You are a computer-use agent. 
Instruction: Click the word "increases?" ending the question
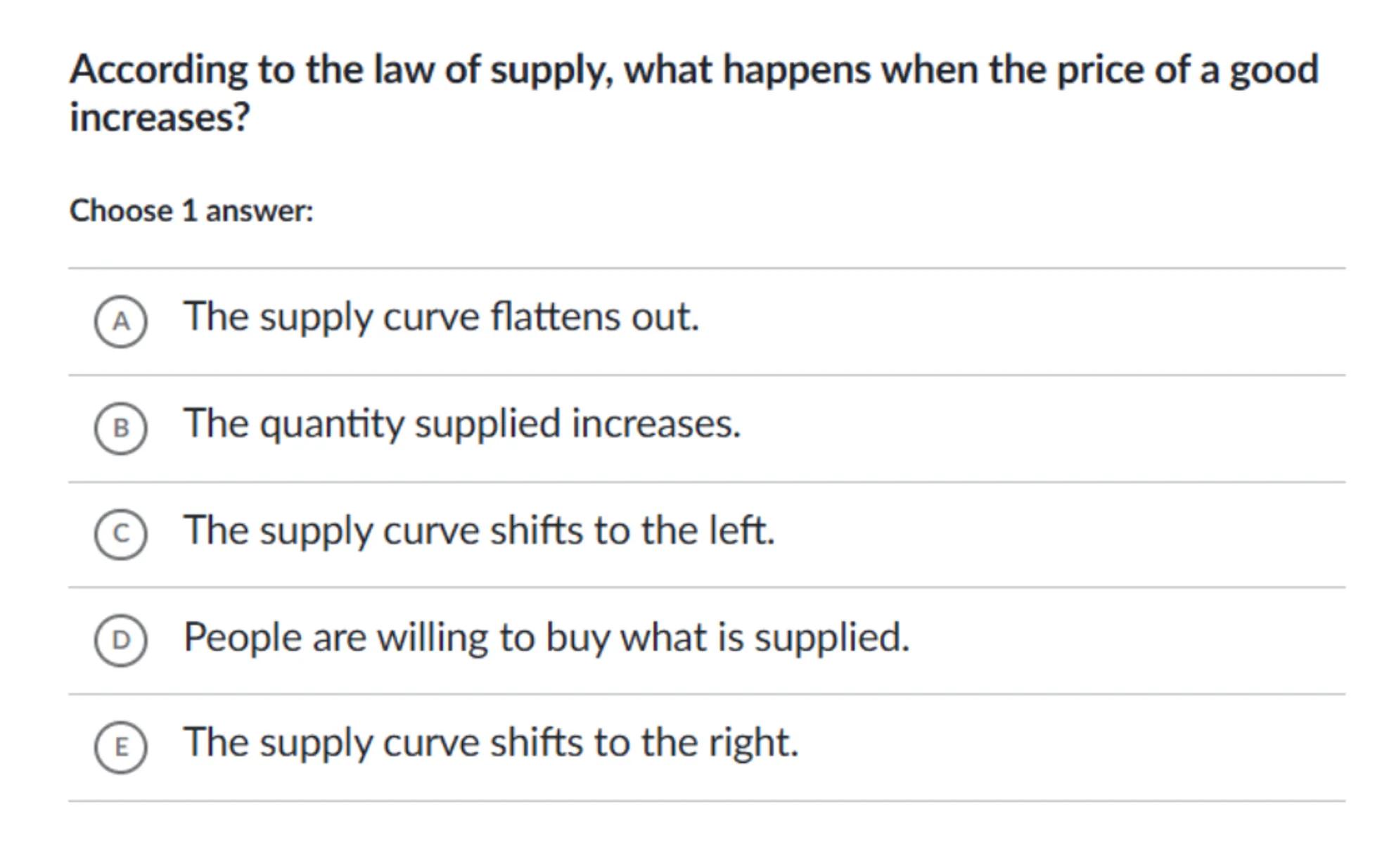[x=160, y=117]
